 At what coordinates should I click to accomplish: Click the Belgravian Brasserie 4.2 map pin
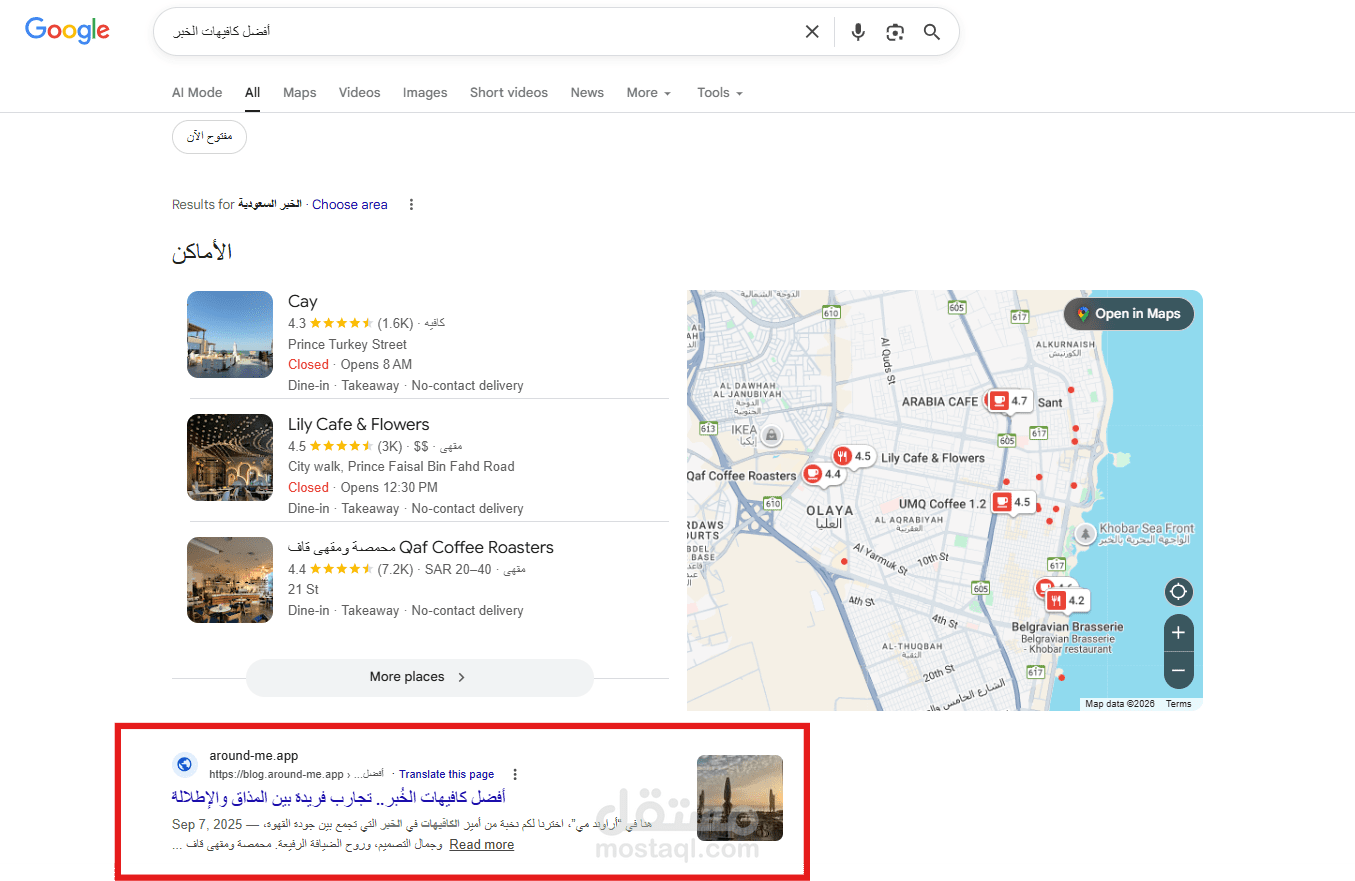coord(1066,600)
